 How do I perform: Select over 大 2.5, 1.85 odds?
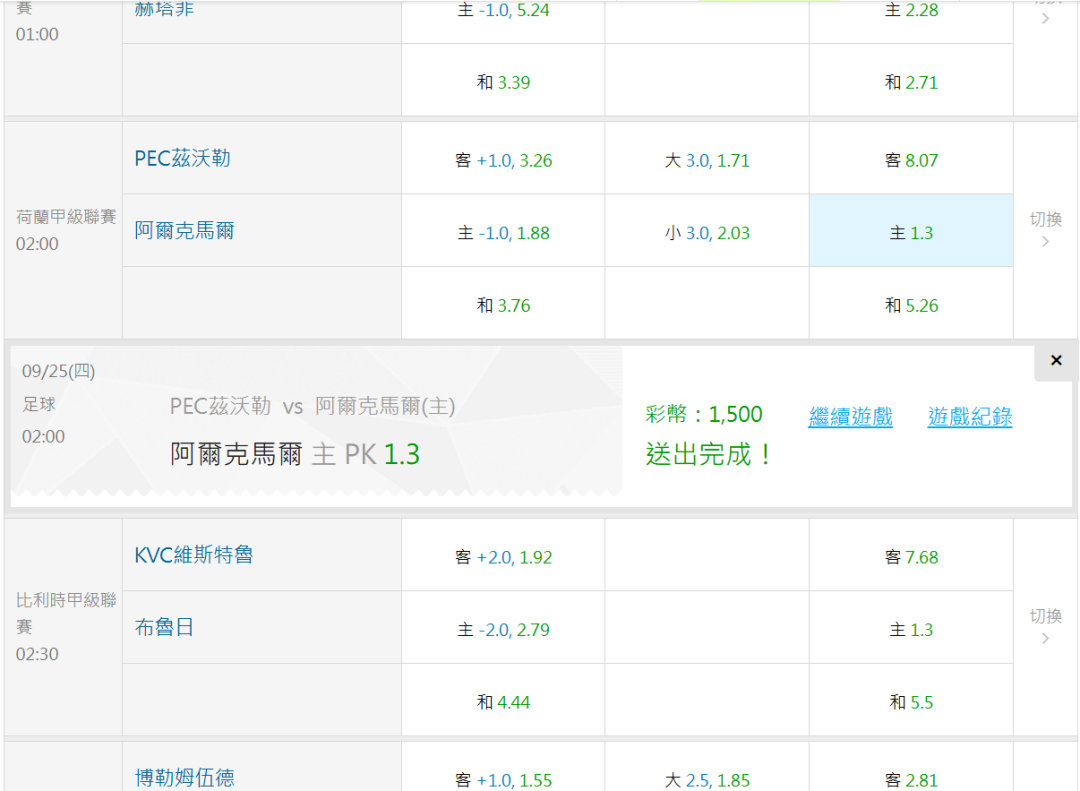(x=707, y=779)
